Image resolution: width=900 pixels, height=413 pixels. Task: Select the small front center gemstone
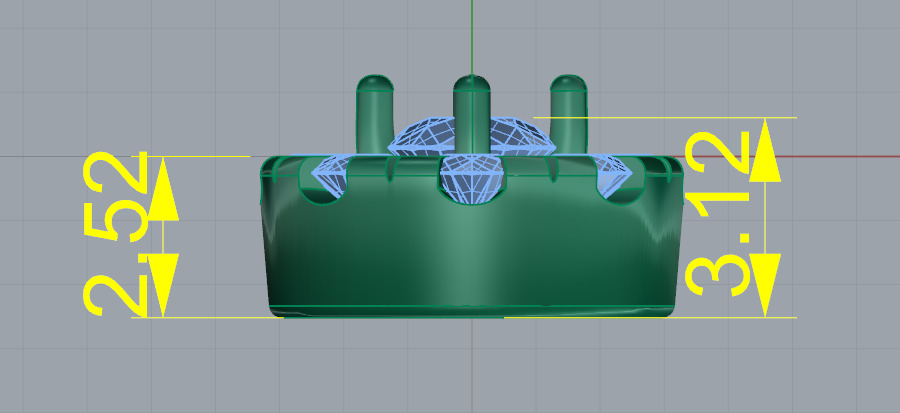pyautogui.click(x=472, y=180)
